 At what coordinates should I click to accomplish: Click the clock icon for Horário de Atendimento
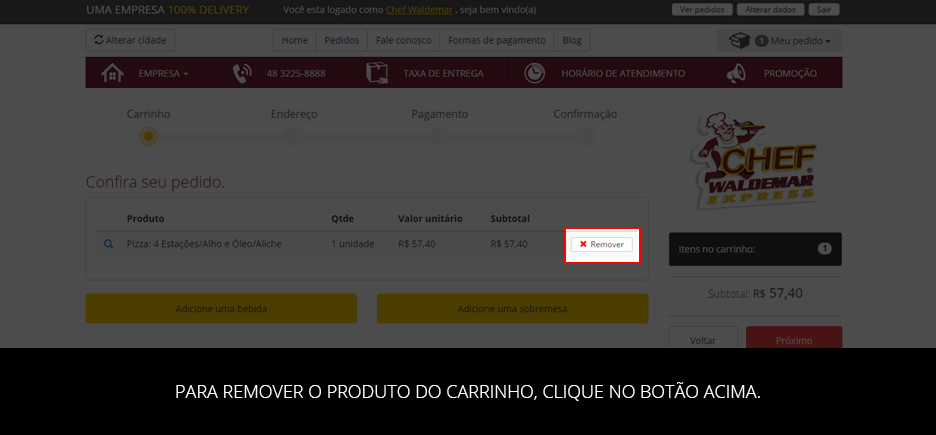pos(534,73)
